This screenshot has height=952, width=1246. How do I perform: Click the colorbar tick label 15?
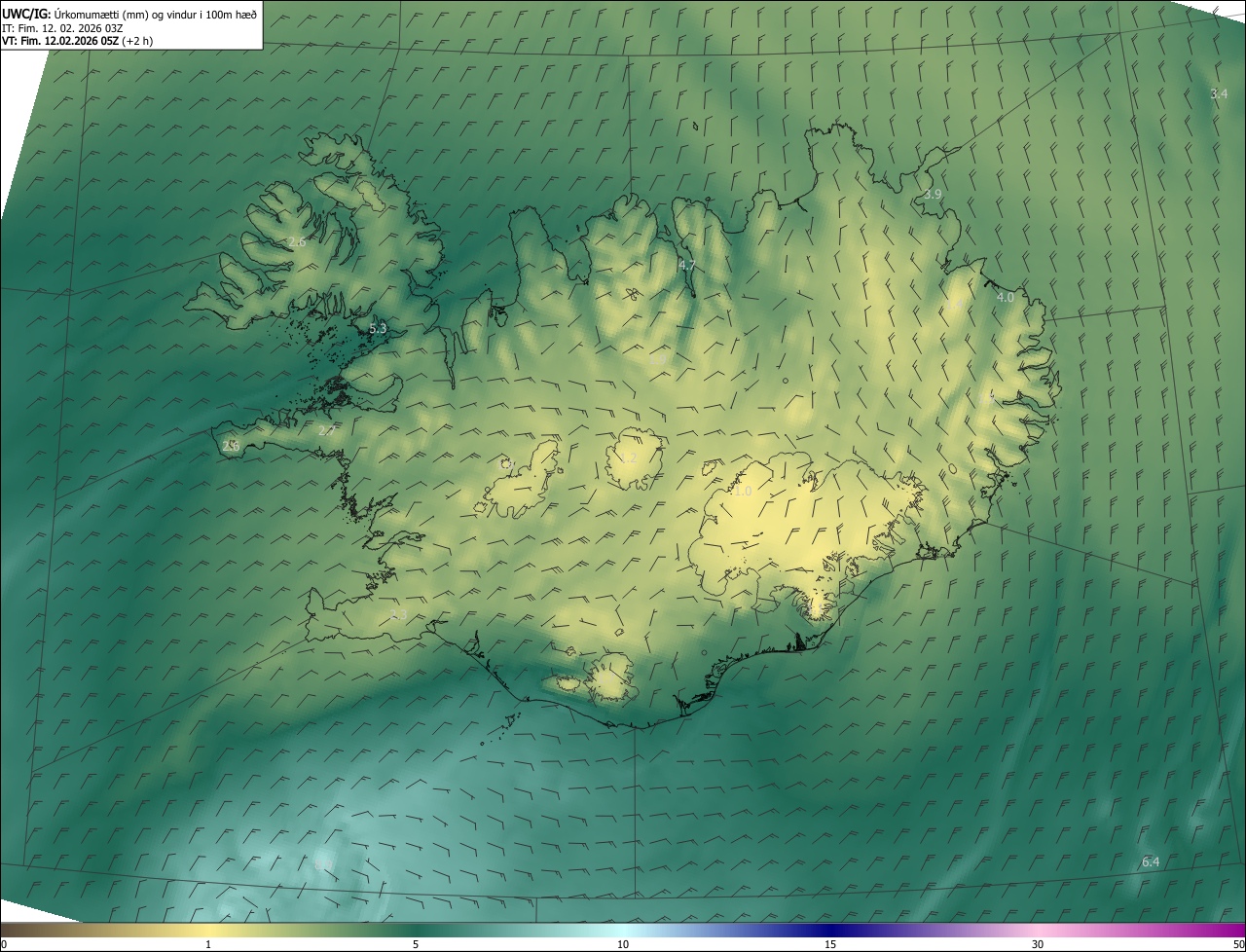[x=830, y=944]
